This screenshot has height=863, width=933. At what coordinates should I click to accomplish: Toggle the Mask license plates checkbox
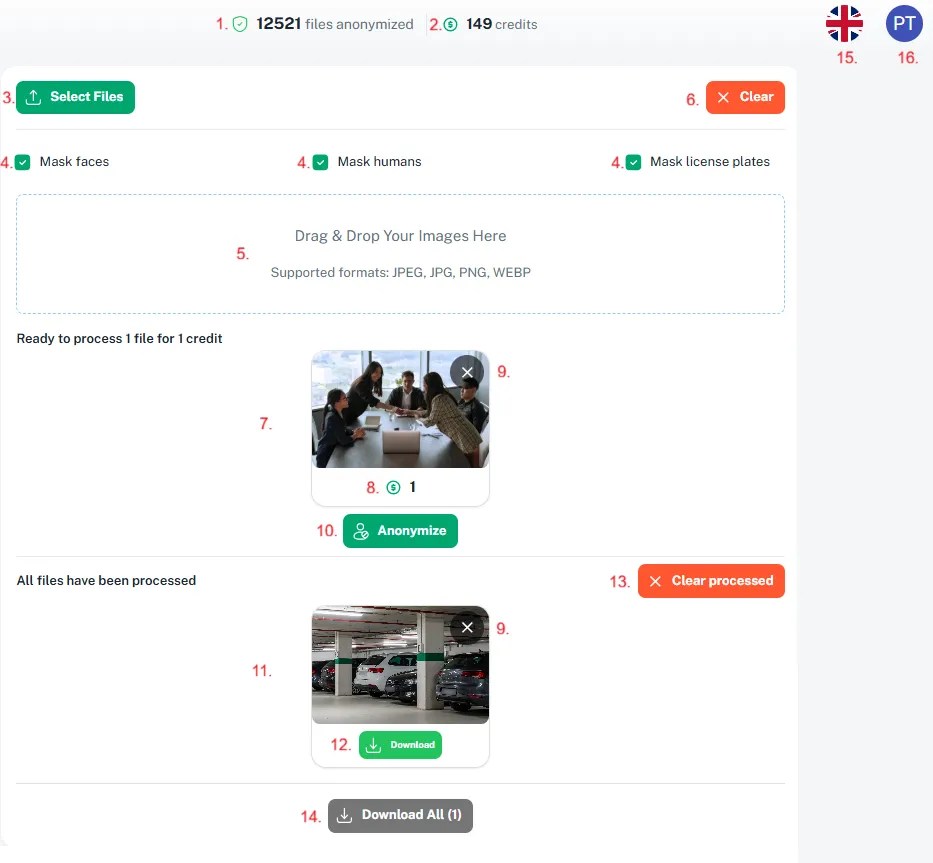(633, 162)
